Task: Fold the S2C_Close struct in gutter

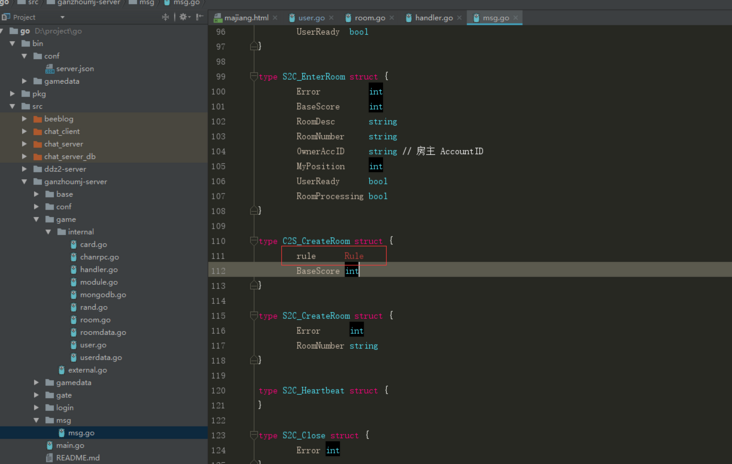Action: (255, 436)
